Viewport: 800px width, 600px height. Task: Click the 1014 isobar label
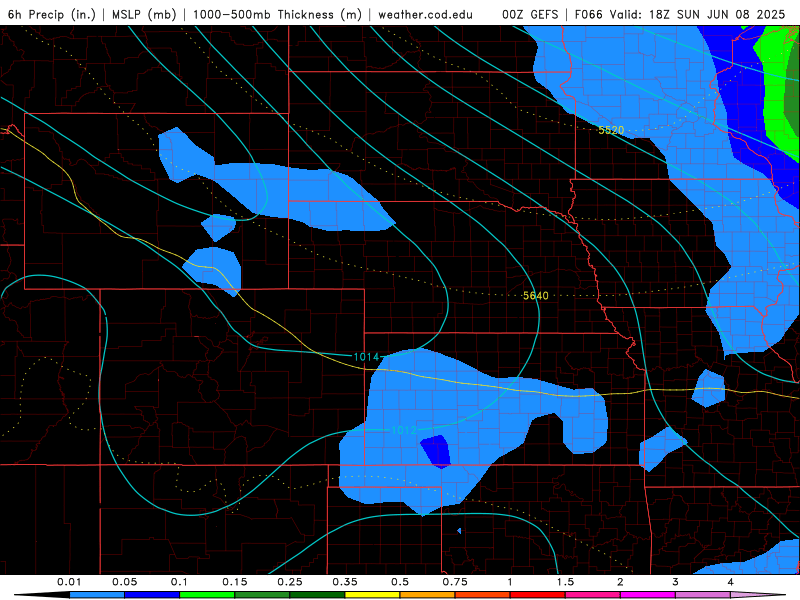click(366, 357)
